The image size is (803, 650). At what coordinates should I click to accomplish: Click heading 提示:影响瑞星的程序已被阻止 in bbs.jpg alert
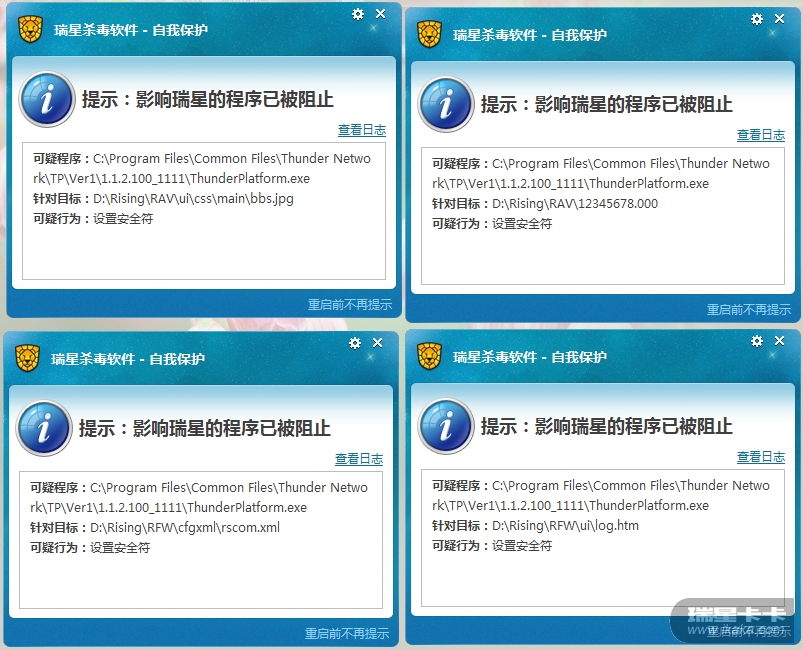tap(207, 99)
